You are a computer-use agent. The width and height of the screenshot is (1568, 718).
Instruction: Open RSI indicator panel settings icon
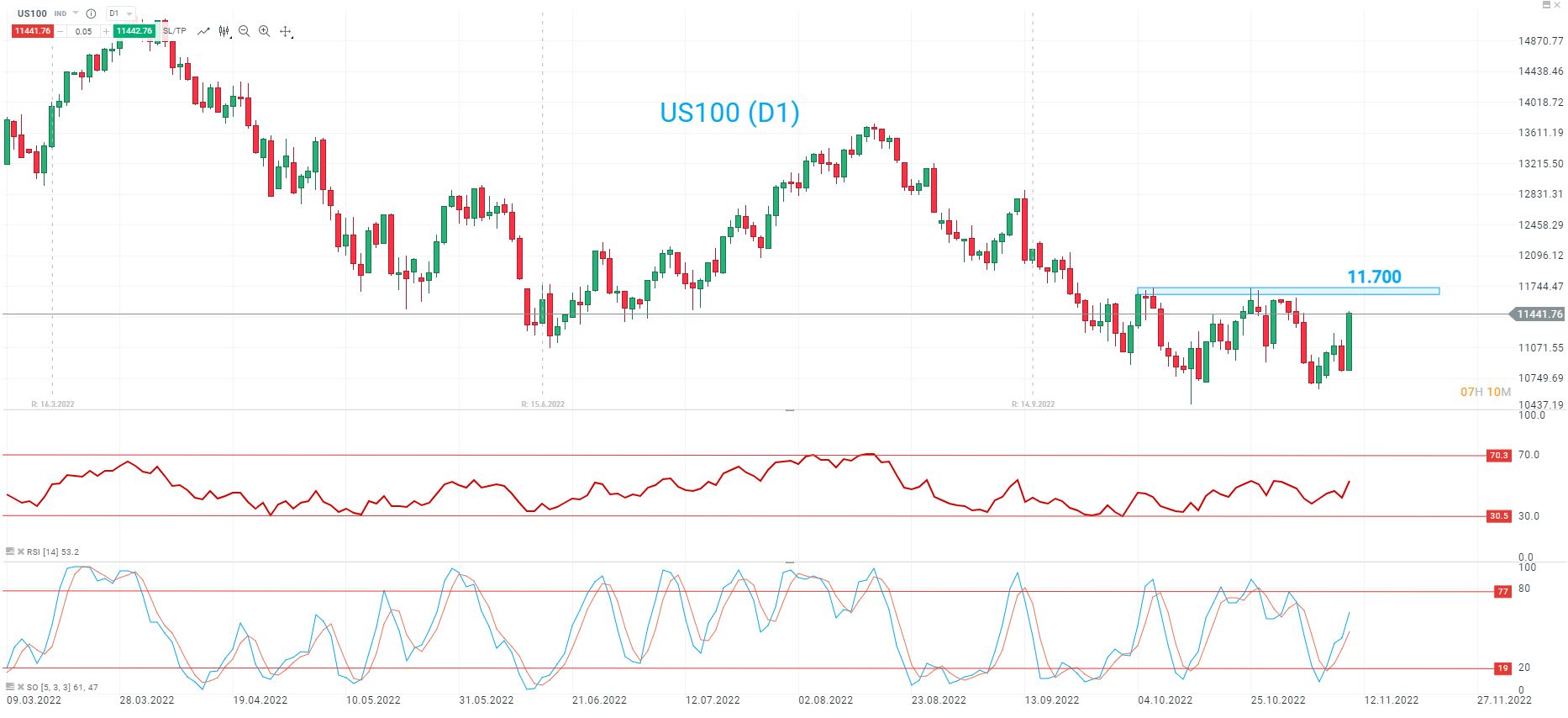[x=10, y=552]
